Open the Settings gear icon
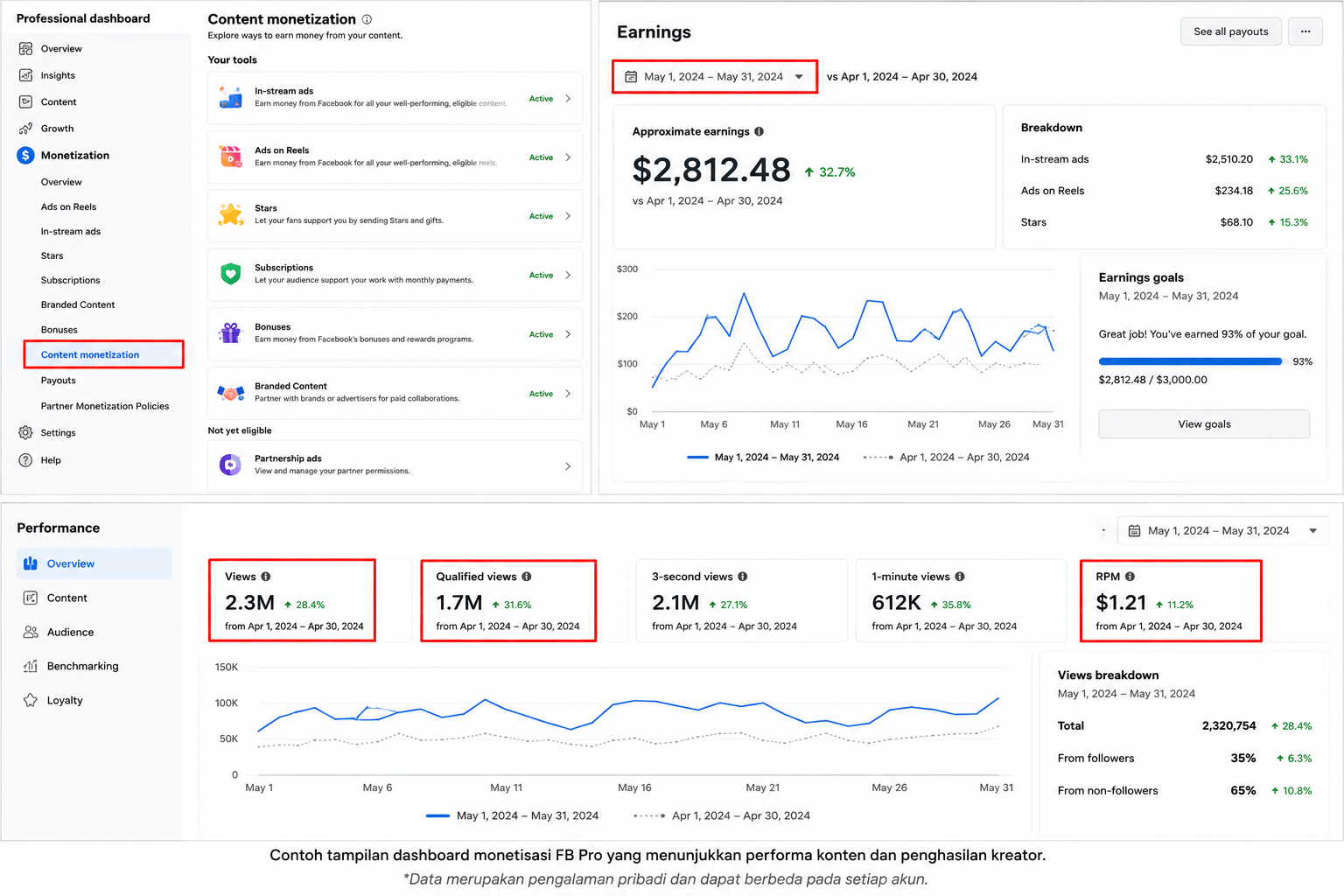 (x=25, y=433)
